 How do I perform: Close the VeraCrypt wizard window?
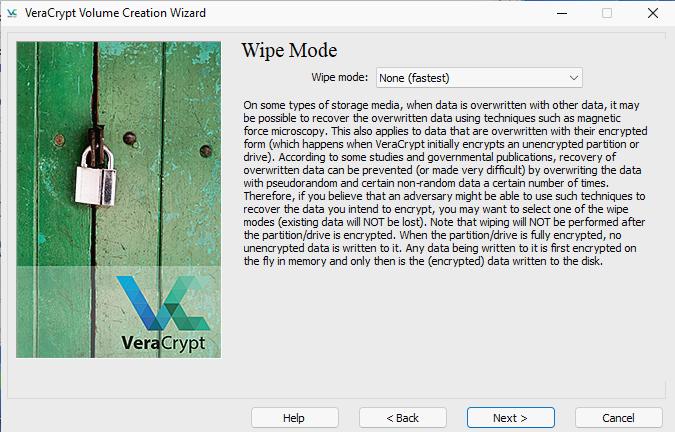tap(653, 13)
